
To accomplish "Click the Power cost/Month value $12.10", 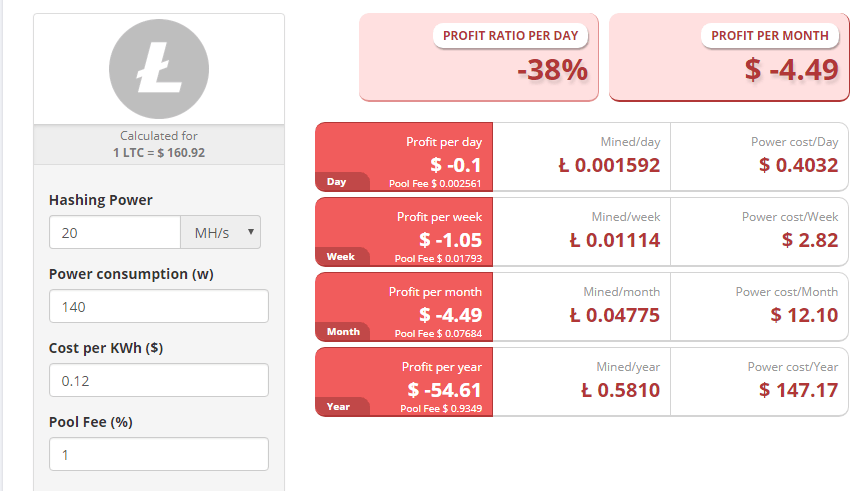I will pyautogui.click(x=804, y=315).
